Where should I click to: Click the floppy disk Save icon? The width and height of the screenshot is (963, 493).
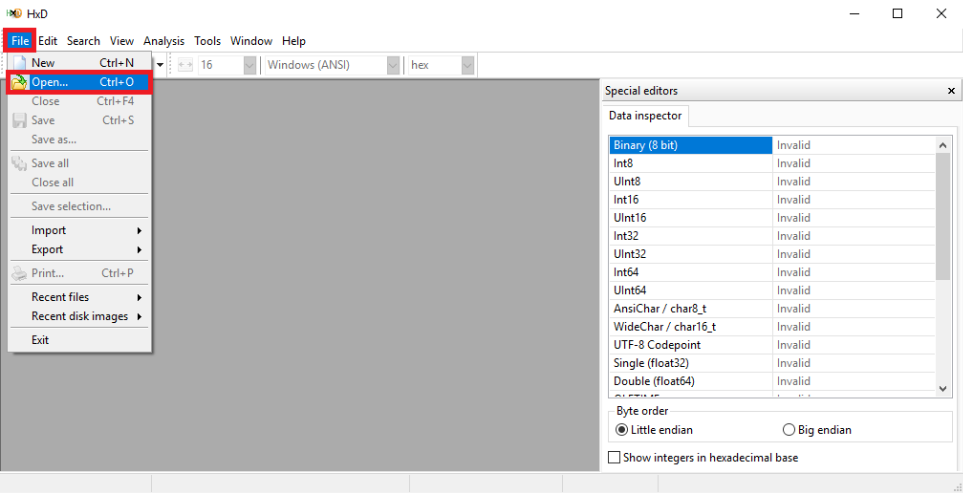pyautogui.click(x=19, y=120)
